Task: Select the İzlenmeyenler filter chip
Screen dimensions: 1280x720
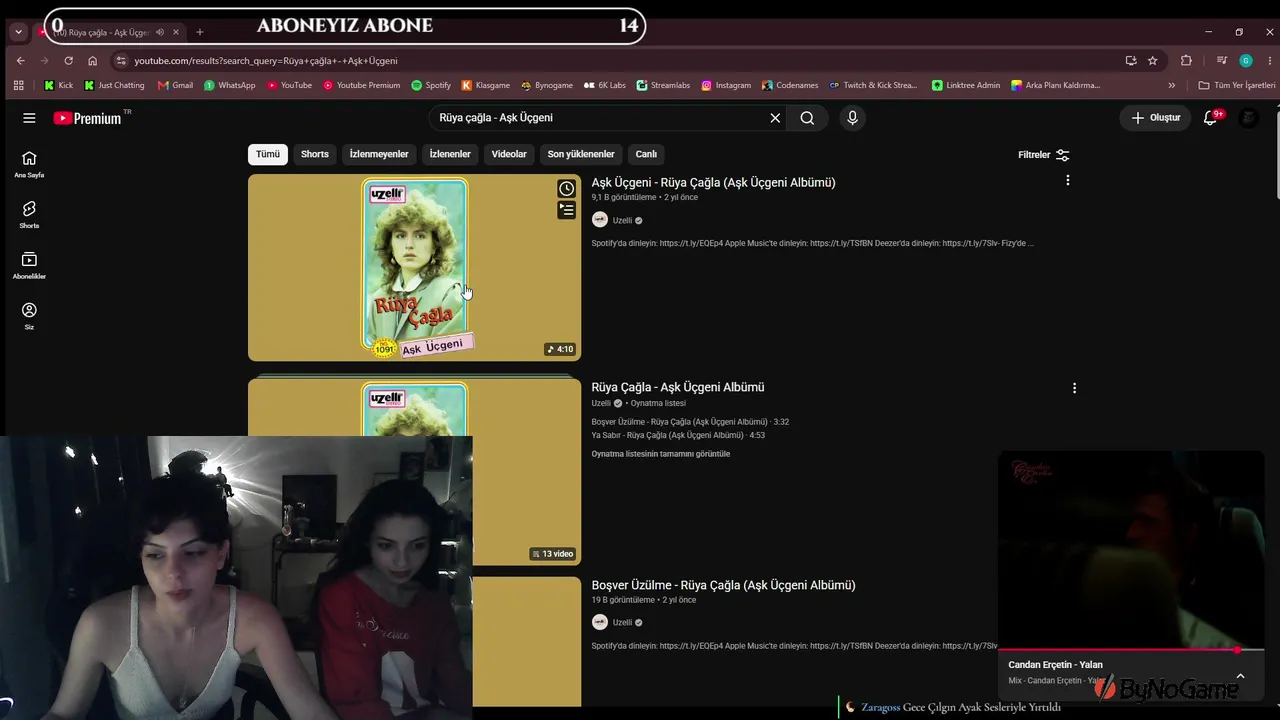Action: tap(379, 154)
